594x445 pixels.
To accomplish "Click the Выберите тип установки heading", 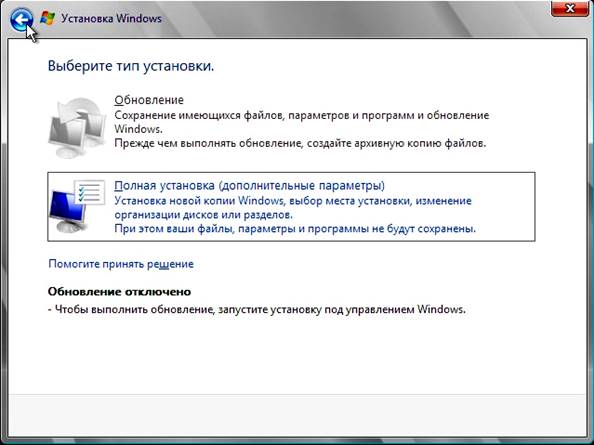I will pos(131,66).
